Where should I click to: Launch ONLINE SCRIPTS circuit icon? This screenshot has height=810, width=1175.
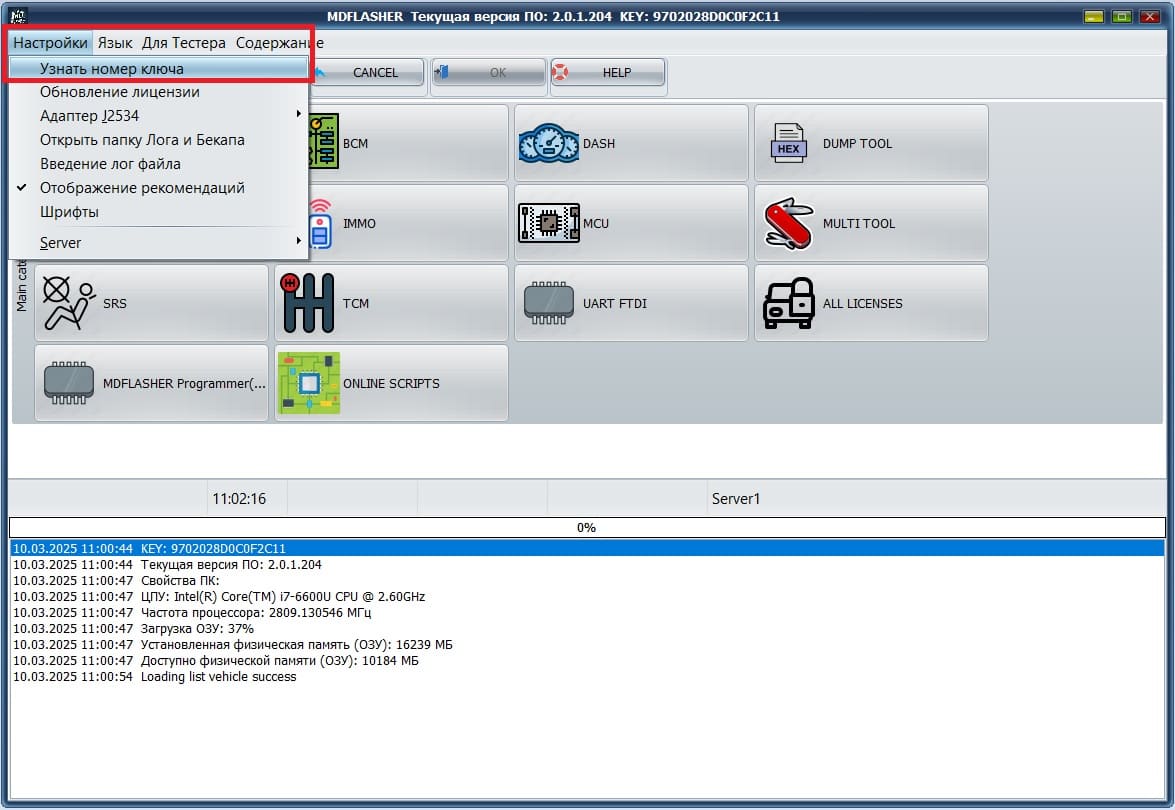[x=308, y=383]
